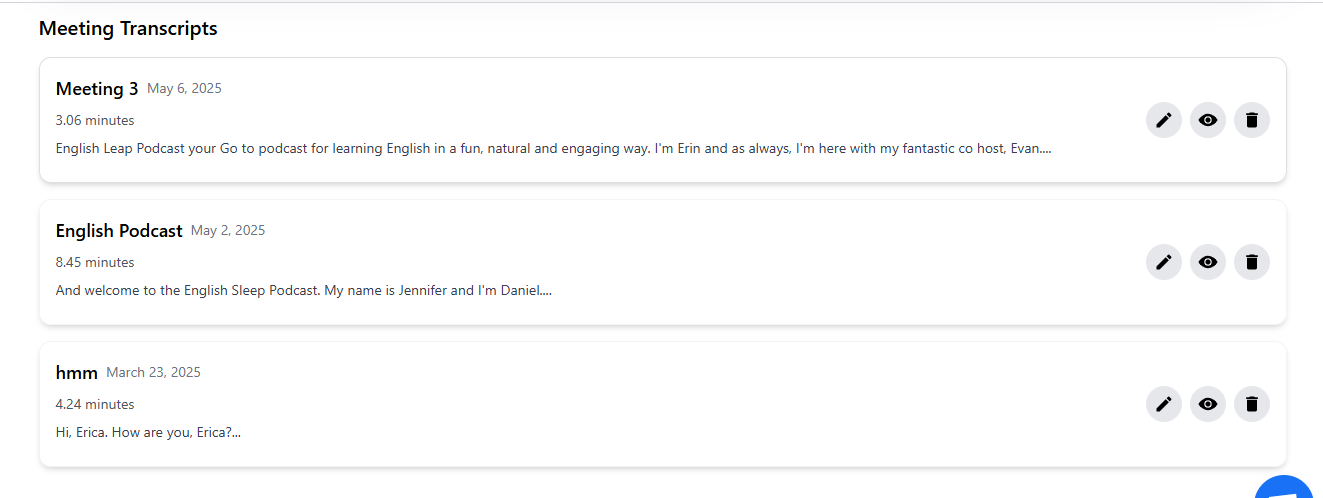Edit the Meeting 3 transcript
The image size is (1323, 498).
pos(1163,120)
